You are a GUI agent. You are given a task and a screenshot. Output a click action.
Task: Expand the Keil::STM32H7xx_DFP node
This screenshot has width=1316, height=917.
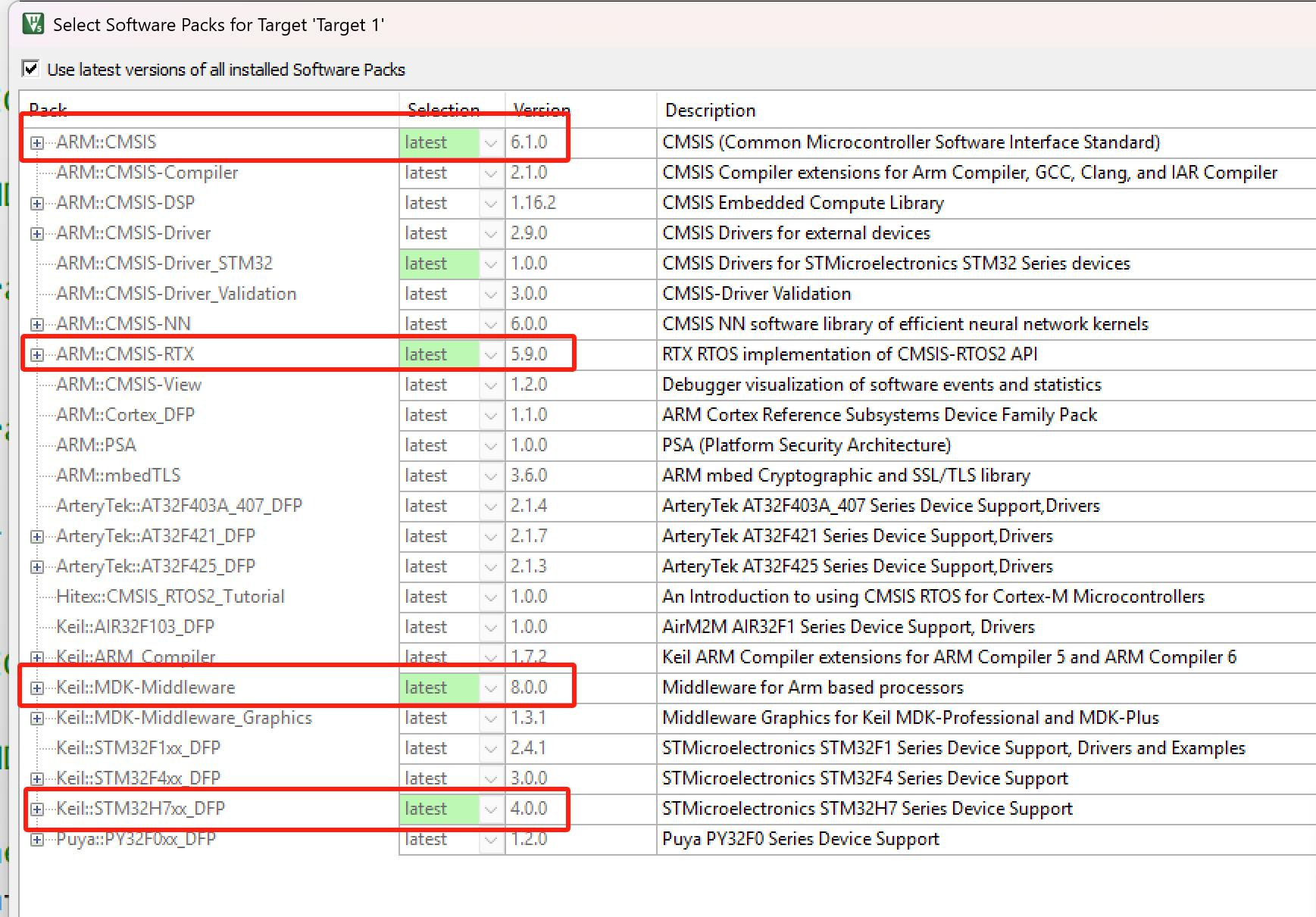tap(36, 809)
